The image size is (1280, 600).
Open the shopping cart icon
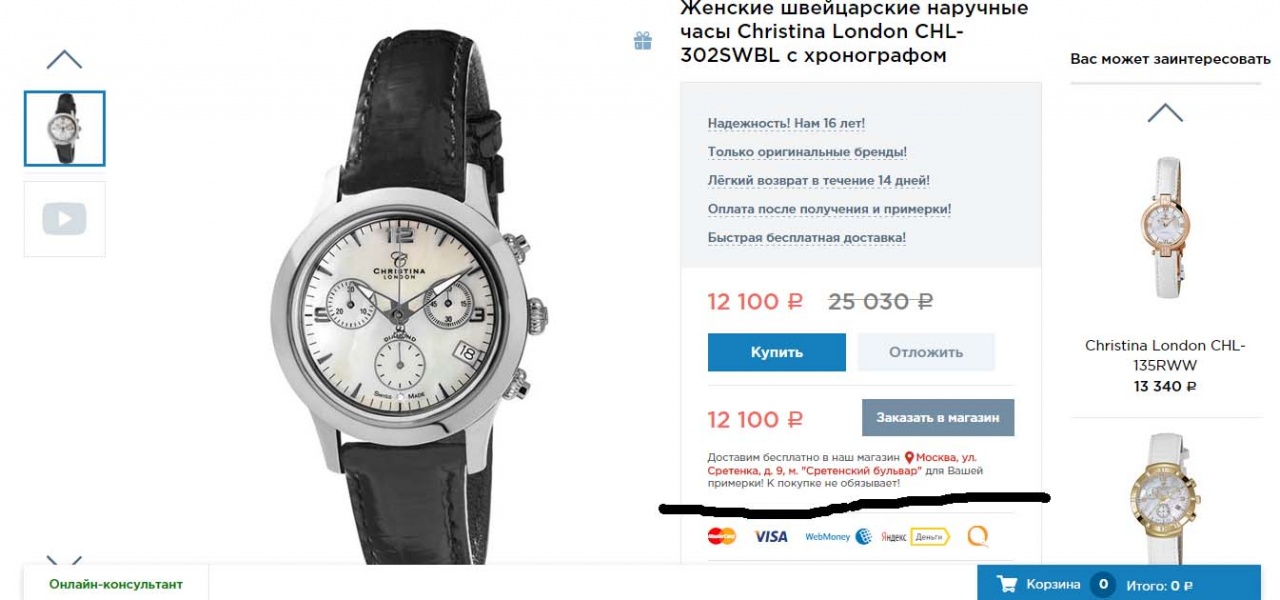tap(1007, 585)
